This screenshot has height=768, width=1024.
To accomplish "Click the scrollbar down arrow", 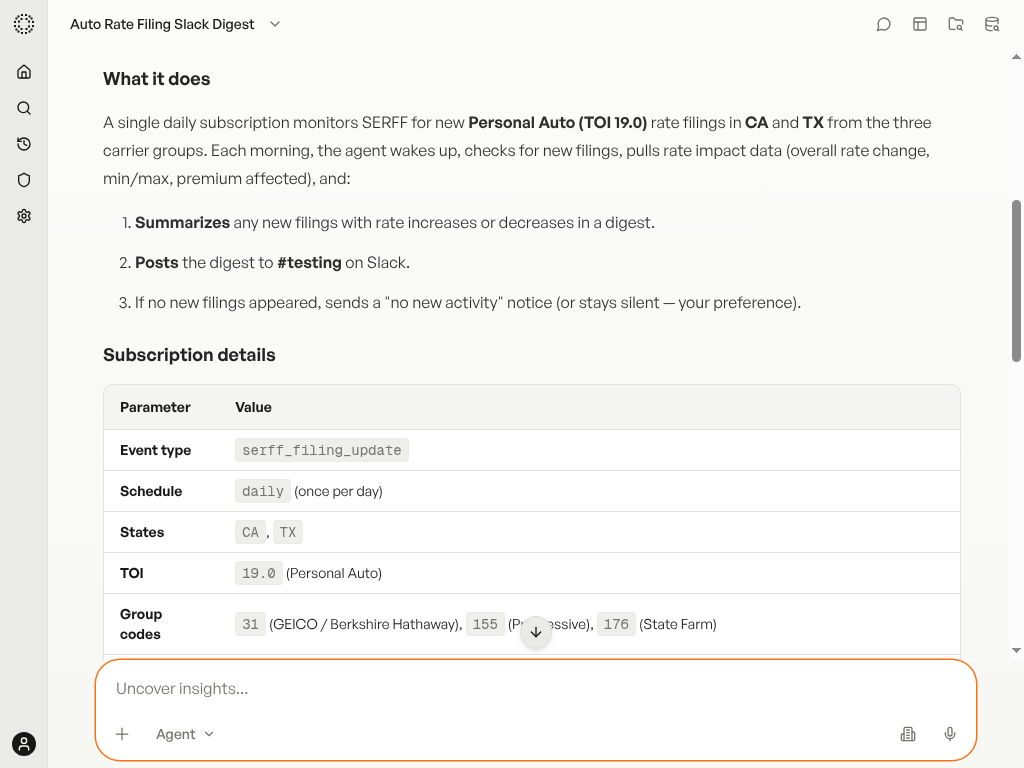I will tap(1016, 650).
